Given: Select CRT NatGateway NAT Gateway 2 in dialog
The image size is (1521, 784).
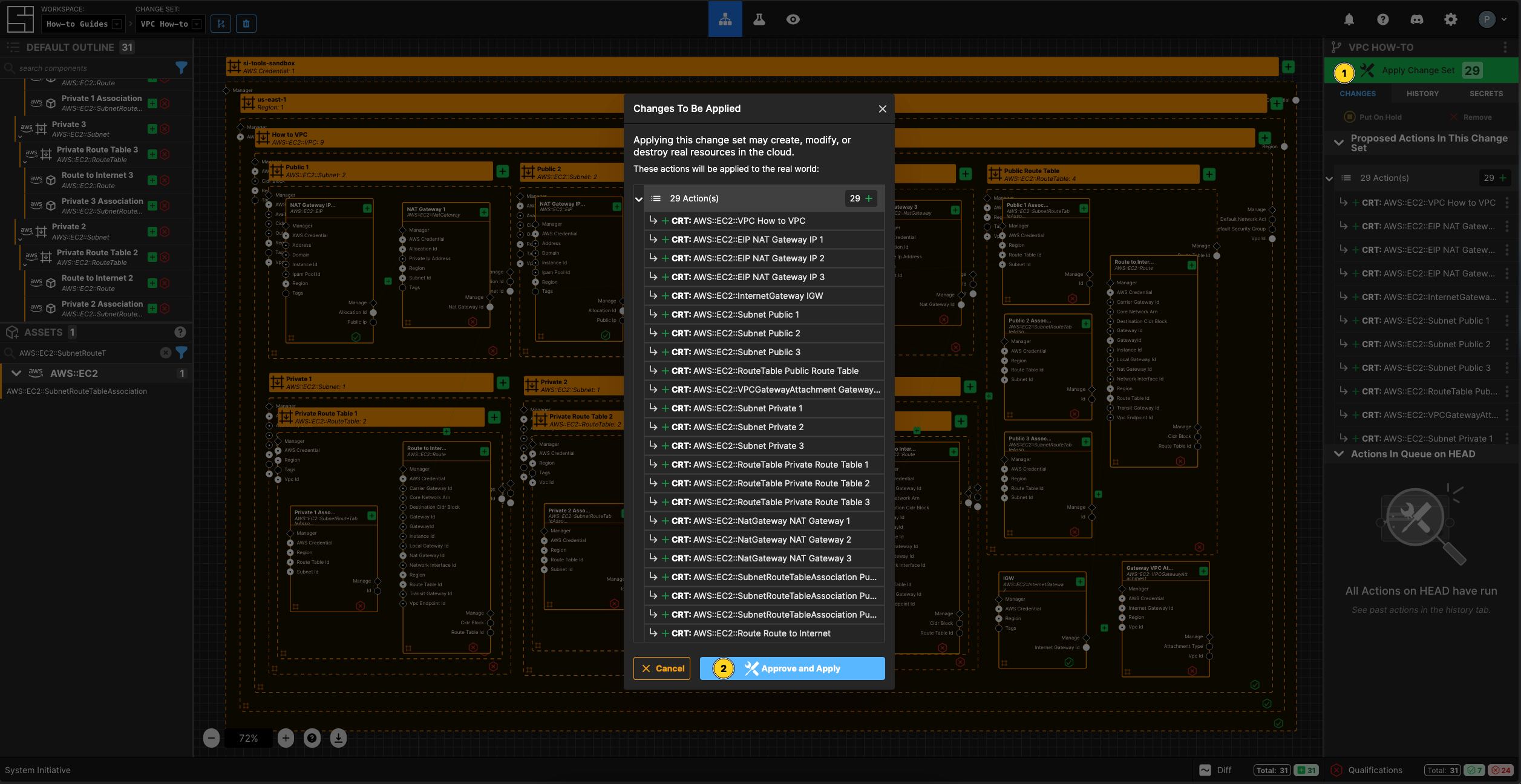Looking at the screenshot, I should 764,540.
